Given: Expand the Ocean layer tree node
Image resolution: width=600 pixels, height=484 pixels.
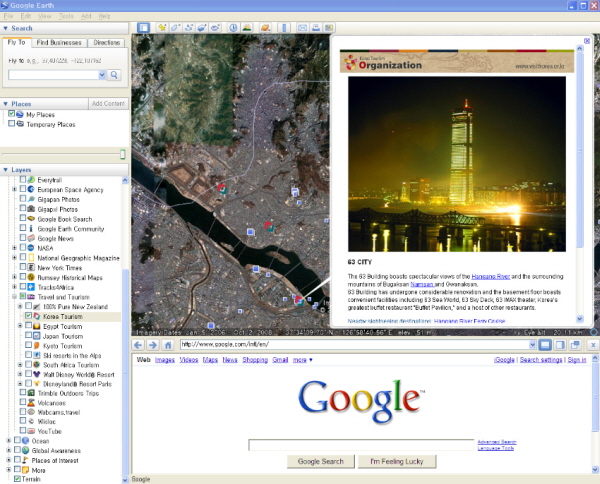Looking at the screenshot, I should pyautogui.click(x=7, y=440).
